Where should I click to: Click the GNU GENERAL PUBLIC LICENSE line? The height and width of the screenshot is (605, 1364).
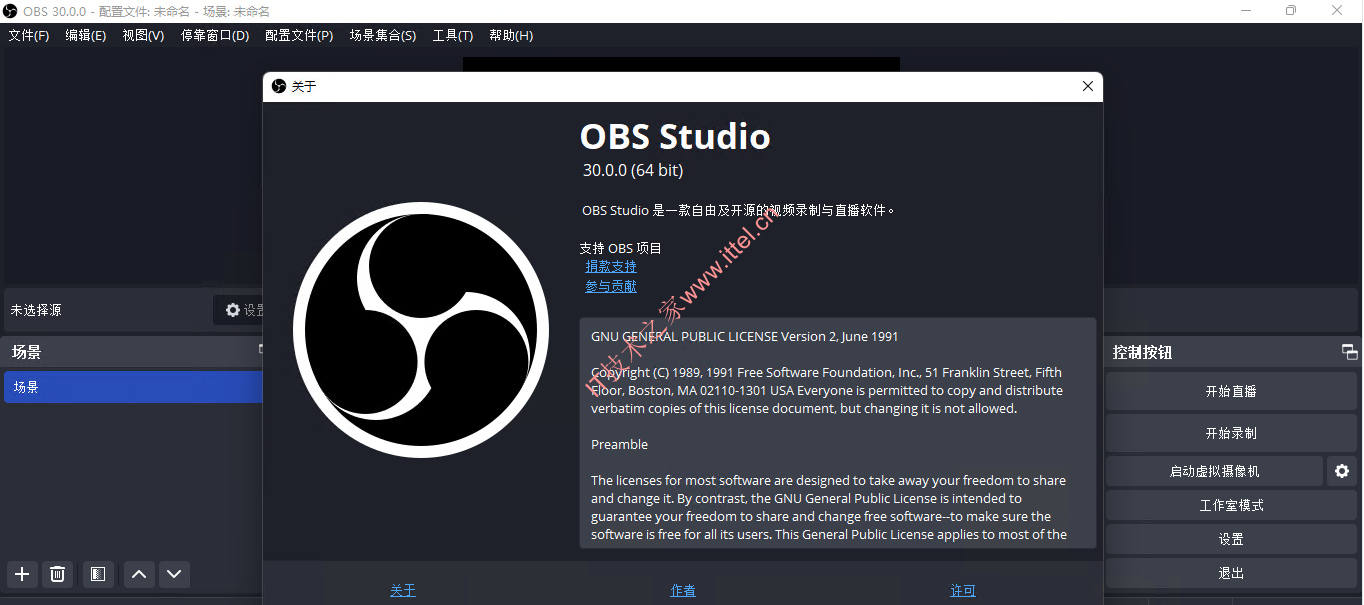point(745,337)
